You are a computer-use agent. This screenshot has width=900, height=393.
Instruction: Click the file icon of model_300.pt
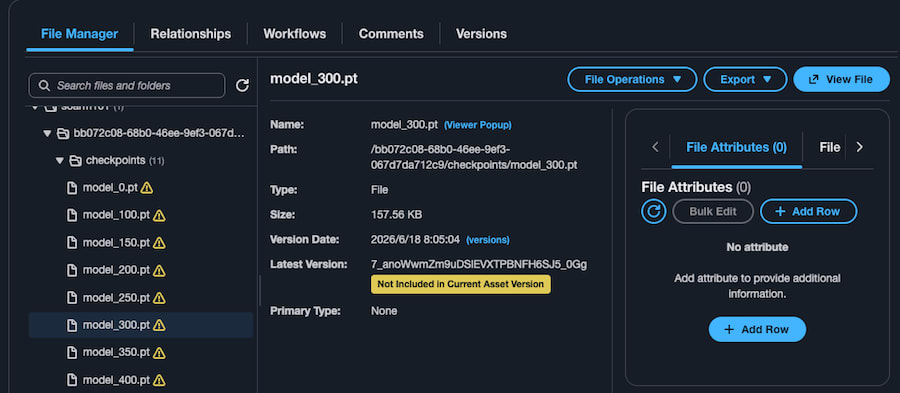[72, 325]
